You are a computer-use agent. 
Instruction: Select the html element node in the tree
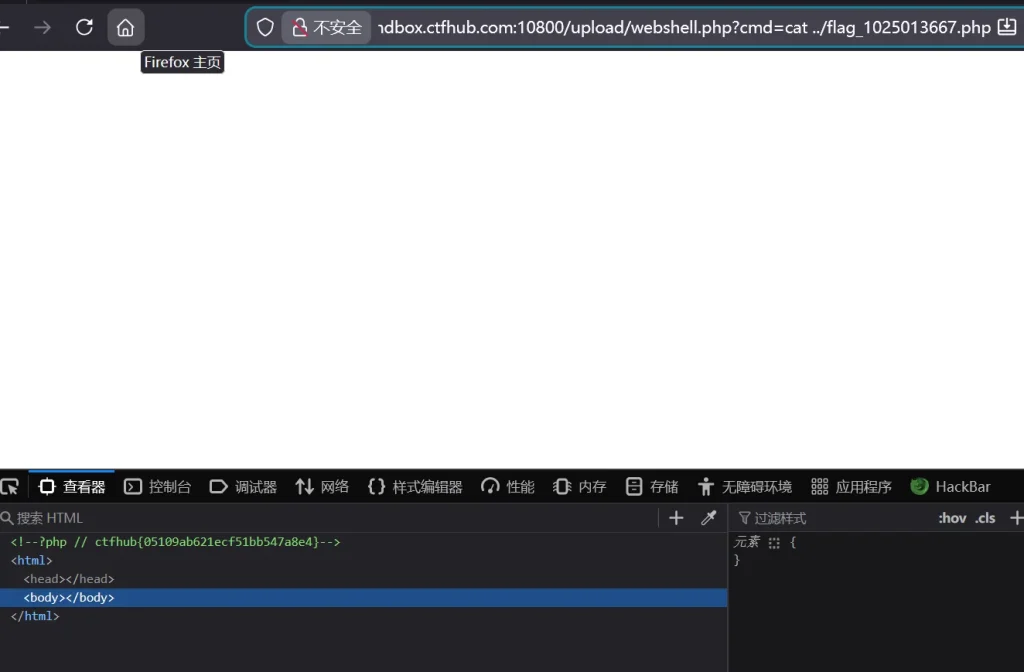[32, 561]
